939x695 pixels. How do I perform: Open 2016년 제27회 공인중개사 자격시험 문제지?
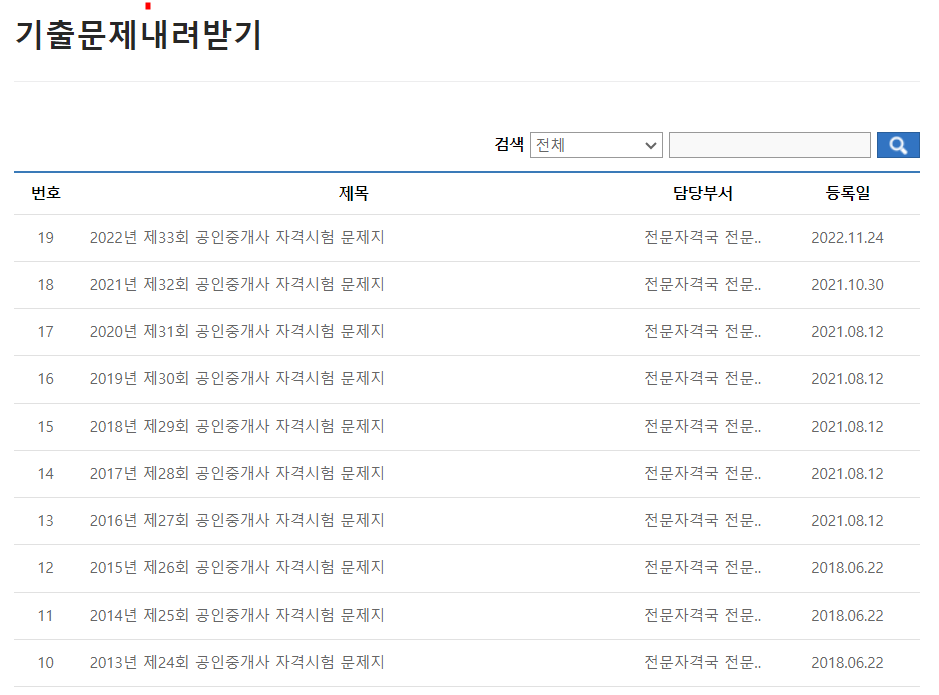pos(237,521)
